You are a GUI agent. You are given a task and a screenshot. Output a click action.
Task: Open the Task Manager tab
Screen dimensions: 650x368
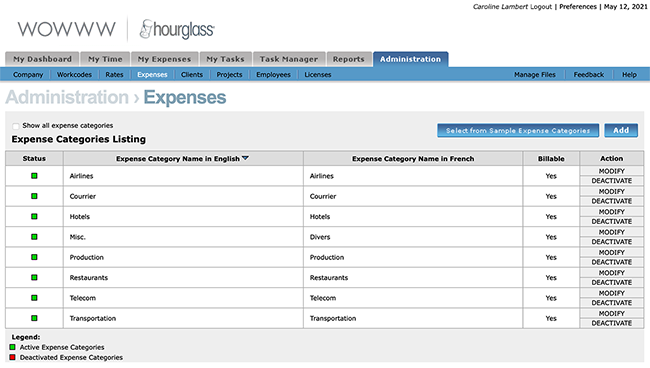click(289, 59)
